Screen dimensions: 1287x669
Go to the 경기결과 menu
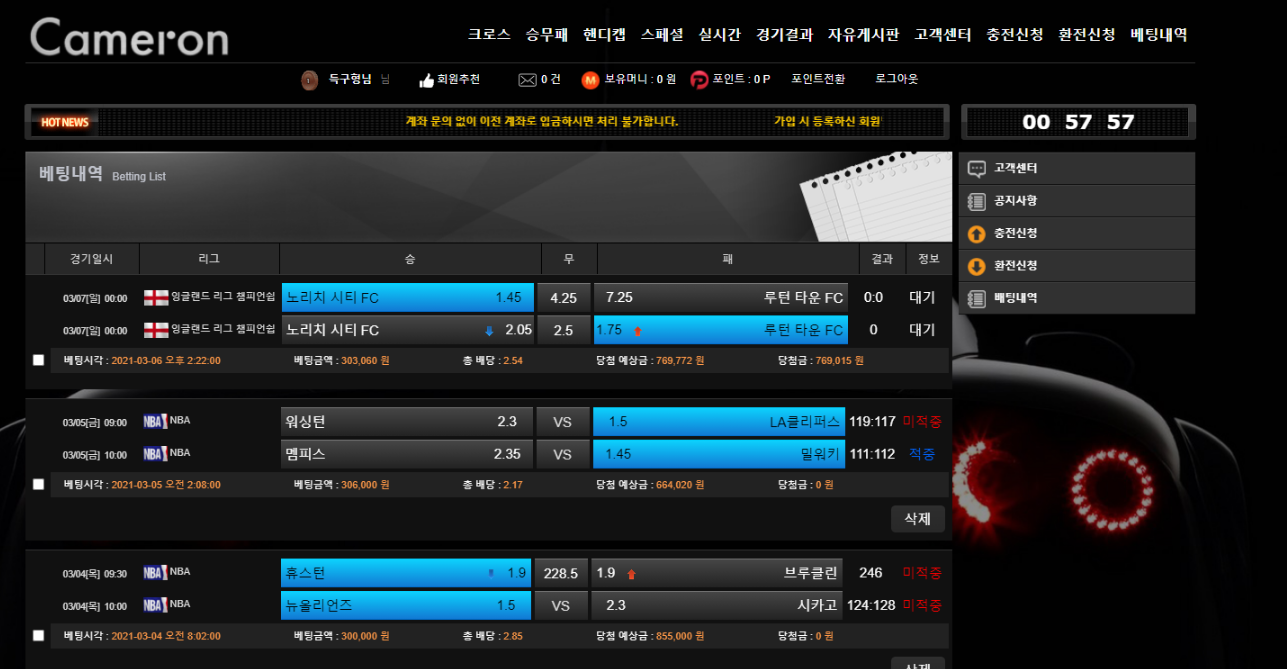(784, 34)
